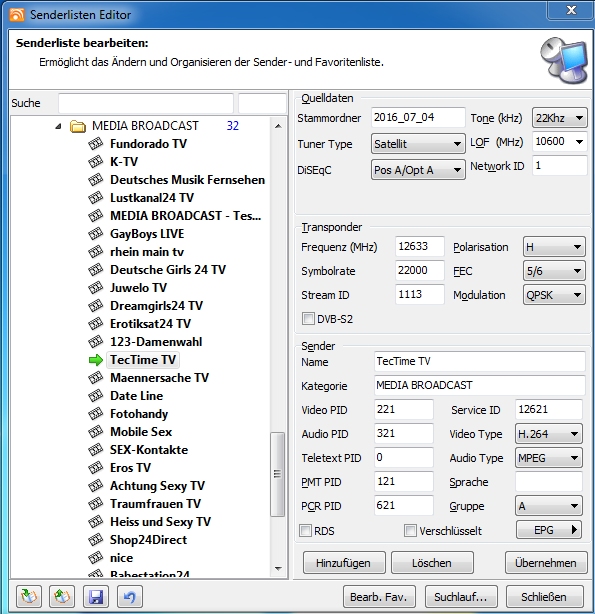
Task: Click film icon beside K-TV
Action: 95,162
